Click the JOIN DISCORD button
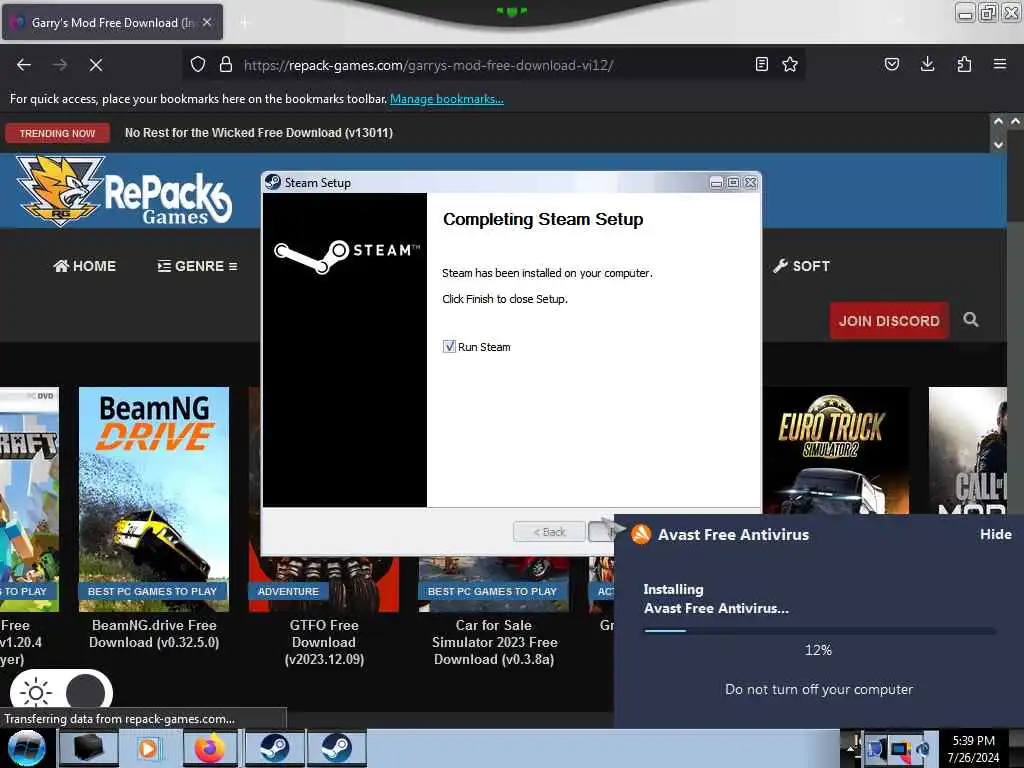 (889, 321)
